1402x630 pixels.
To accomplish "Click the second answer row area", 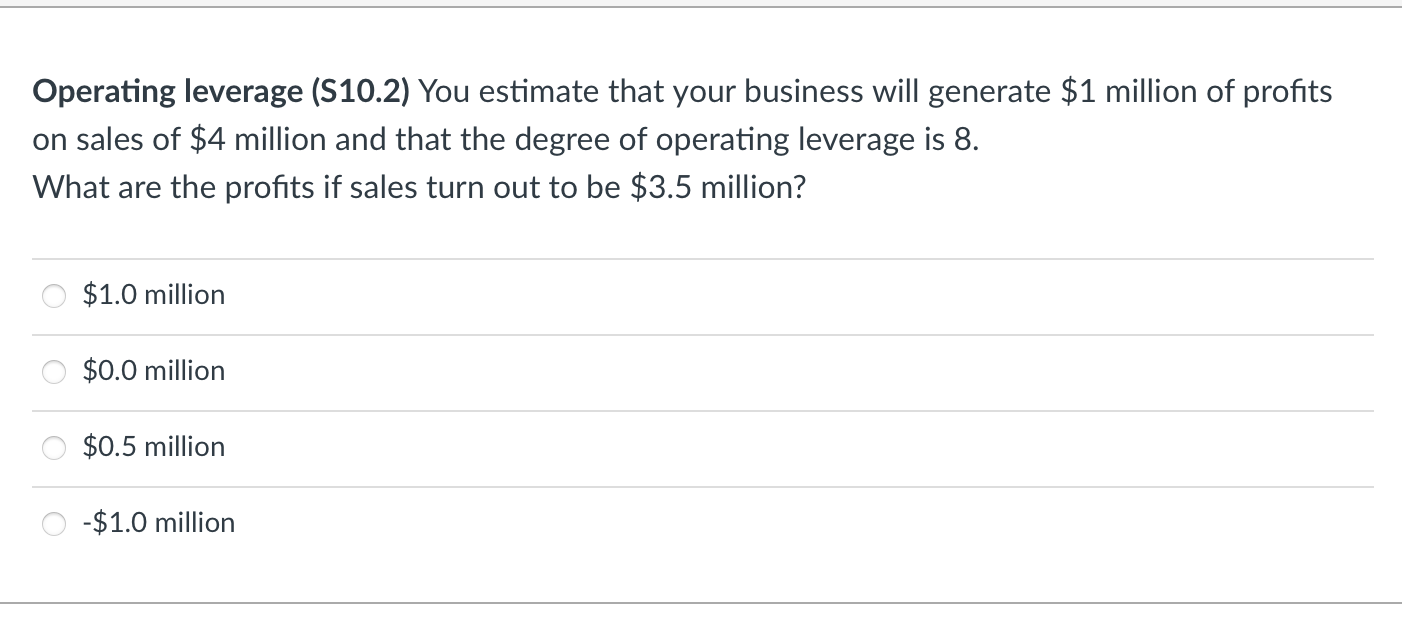I will point(700,372).
